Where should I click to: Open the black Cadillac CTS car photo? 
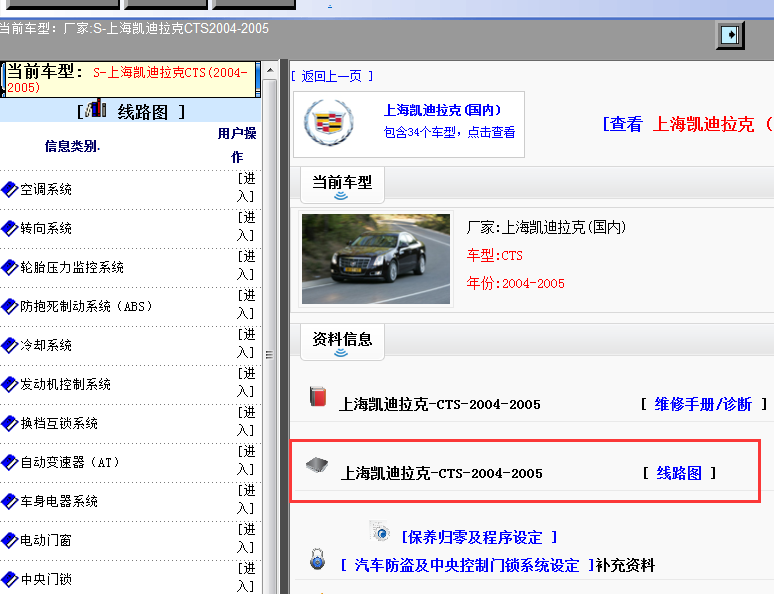[x=376, y=259]
